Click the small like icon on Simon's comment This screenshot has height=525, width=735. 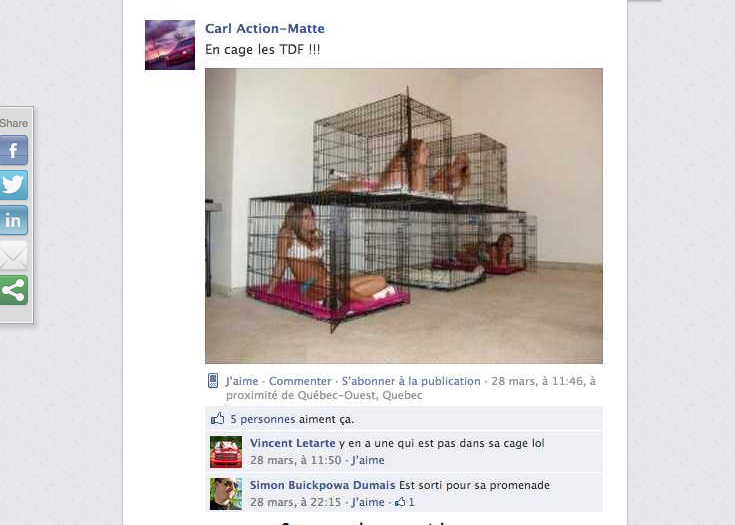400,502
